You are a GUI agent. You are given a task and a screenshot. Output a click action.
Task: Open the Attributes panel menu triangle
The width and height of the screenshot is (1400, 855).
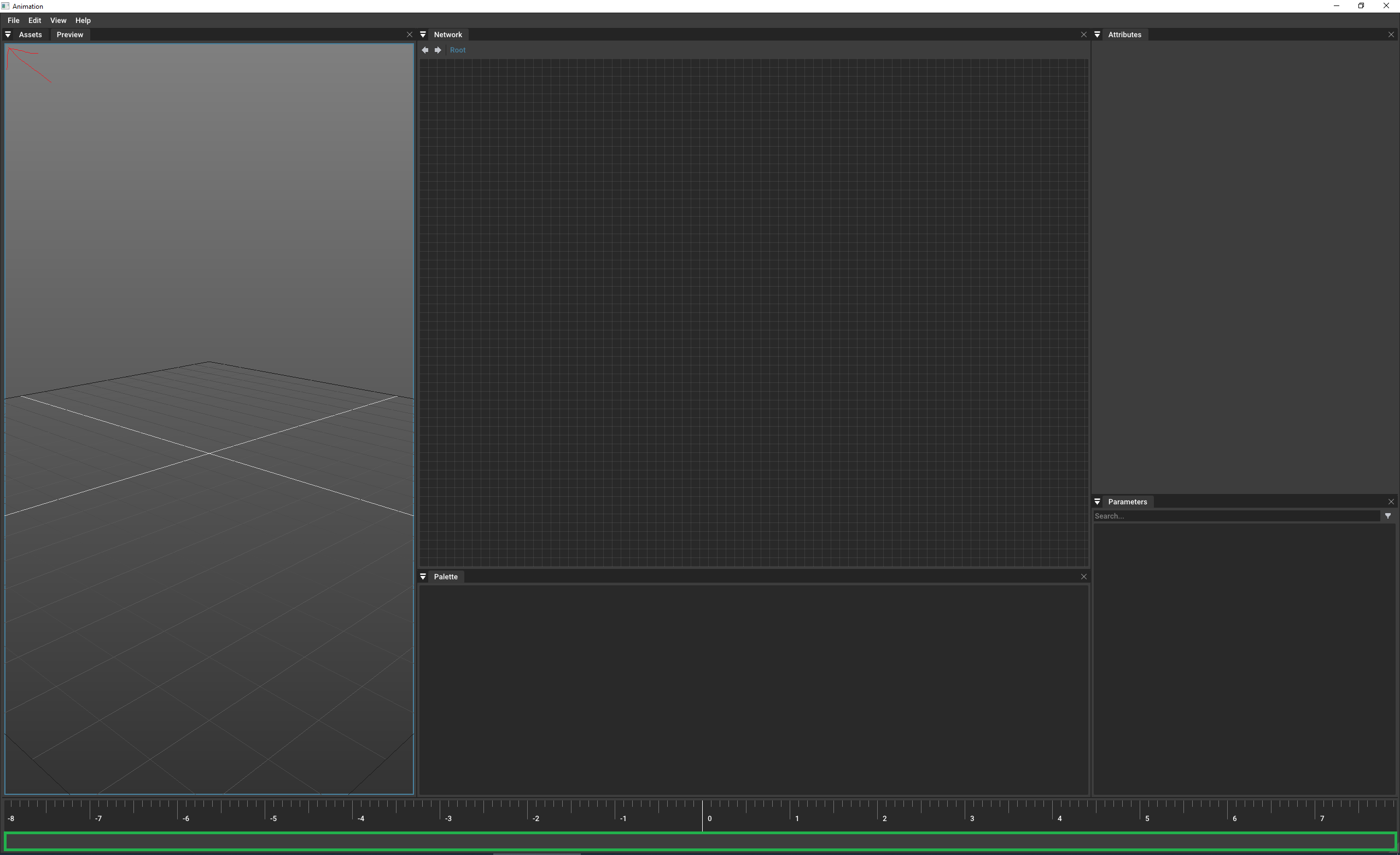coord(1096,34)
